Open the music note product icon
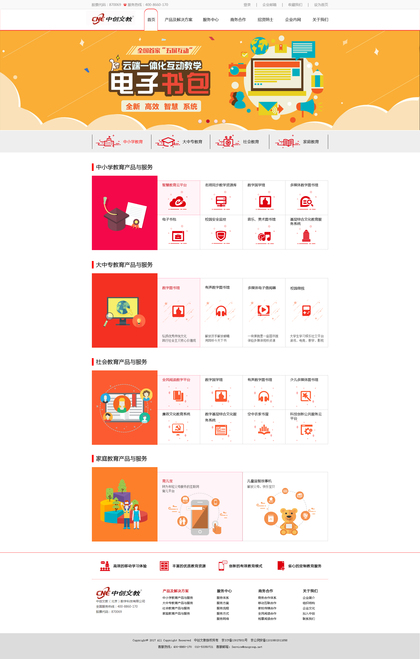The width and height of the screenshot is (420, 659). [x=264, y=236]
